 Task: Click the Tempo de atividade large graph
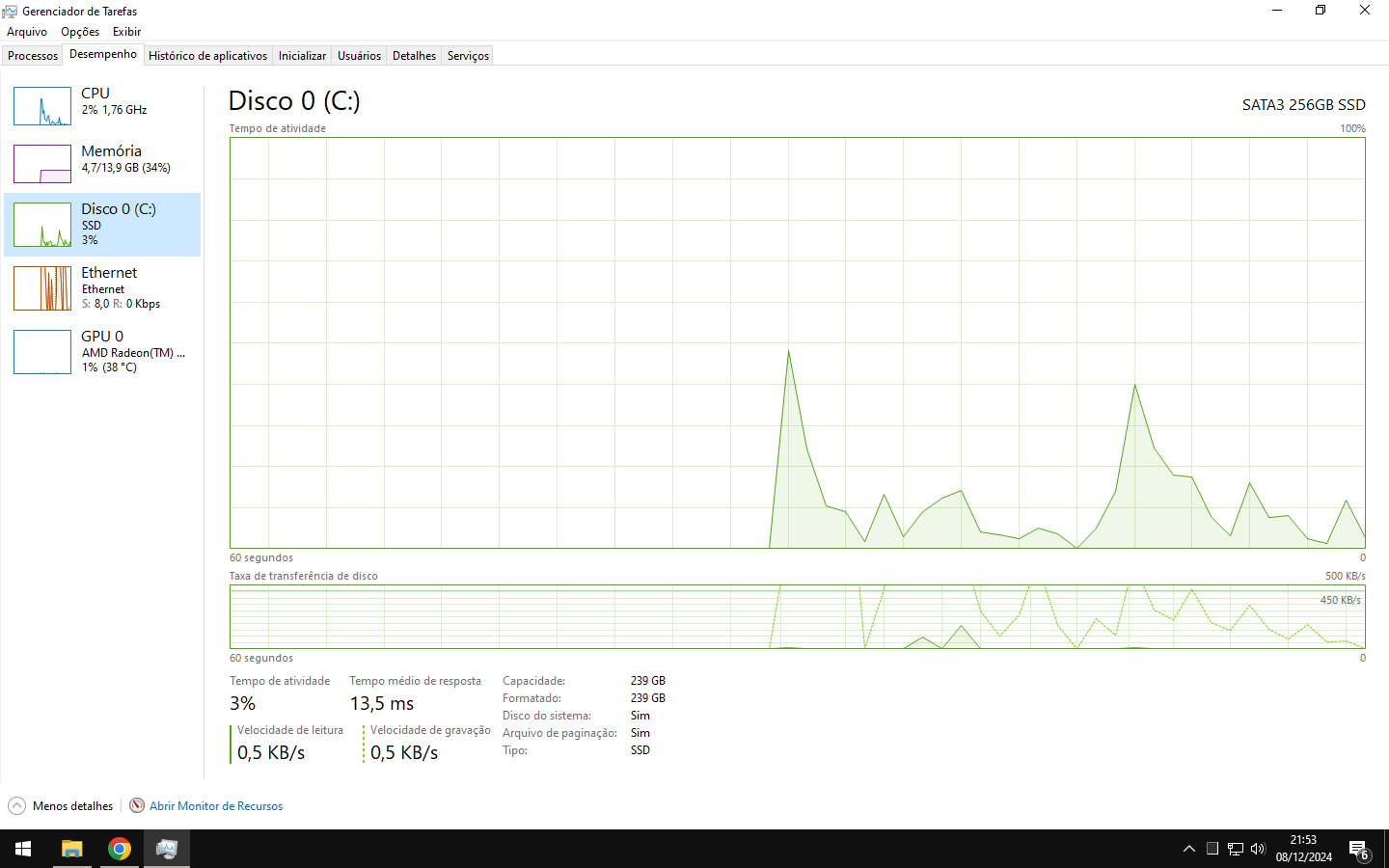pos(798,342)
